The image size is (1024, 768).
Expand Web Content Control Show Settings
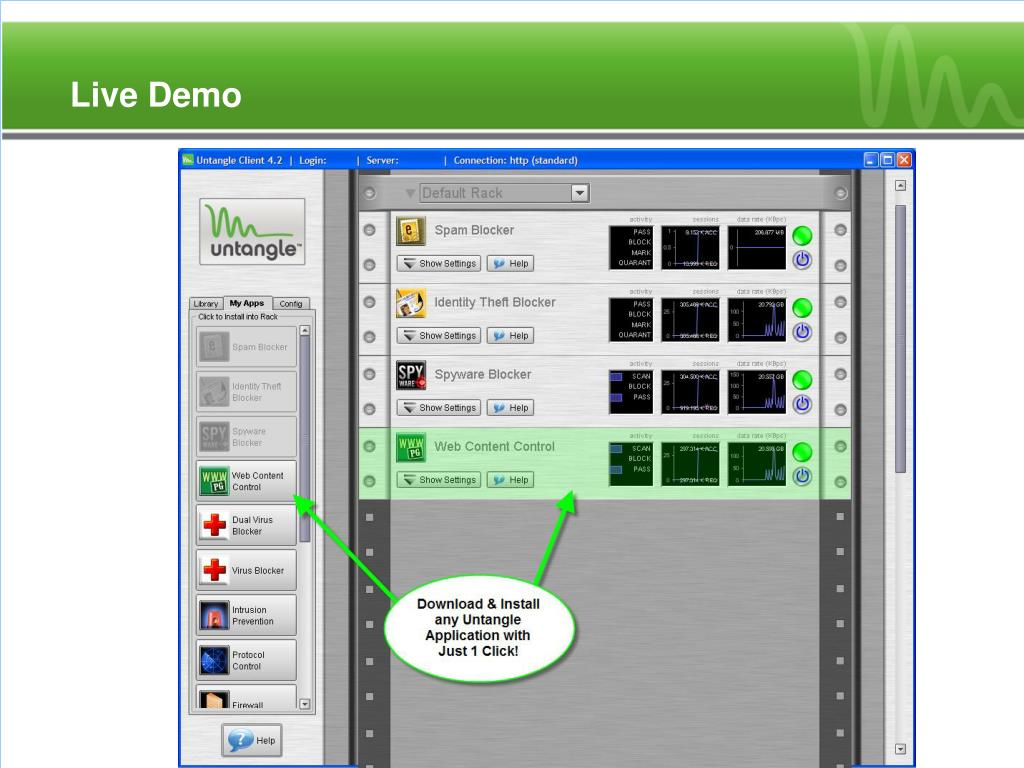439,479
